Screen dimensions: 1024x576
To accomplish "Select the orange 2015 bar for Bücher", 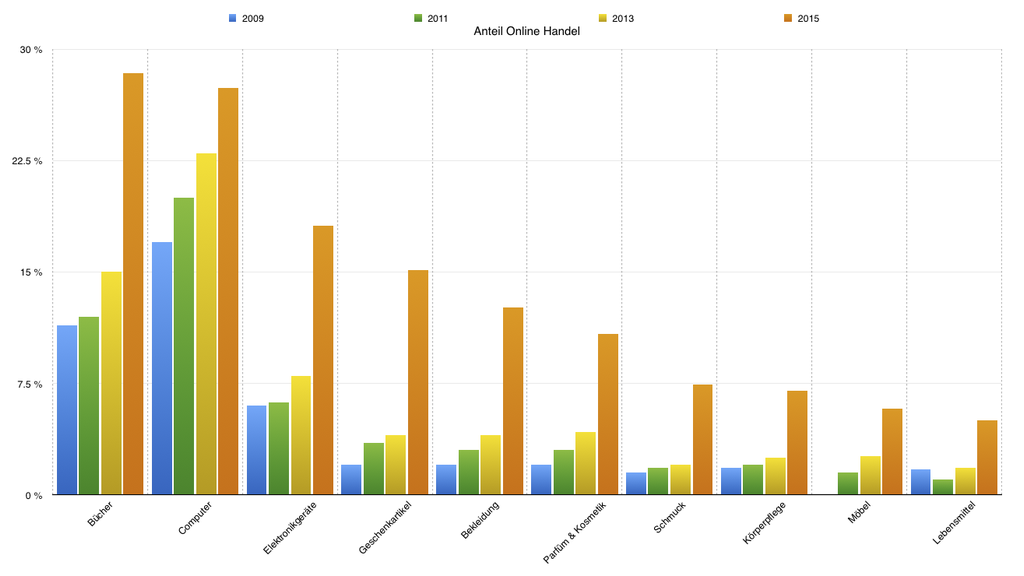I will click(x=133, y=283).
